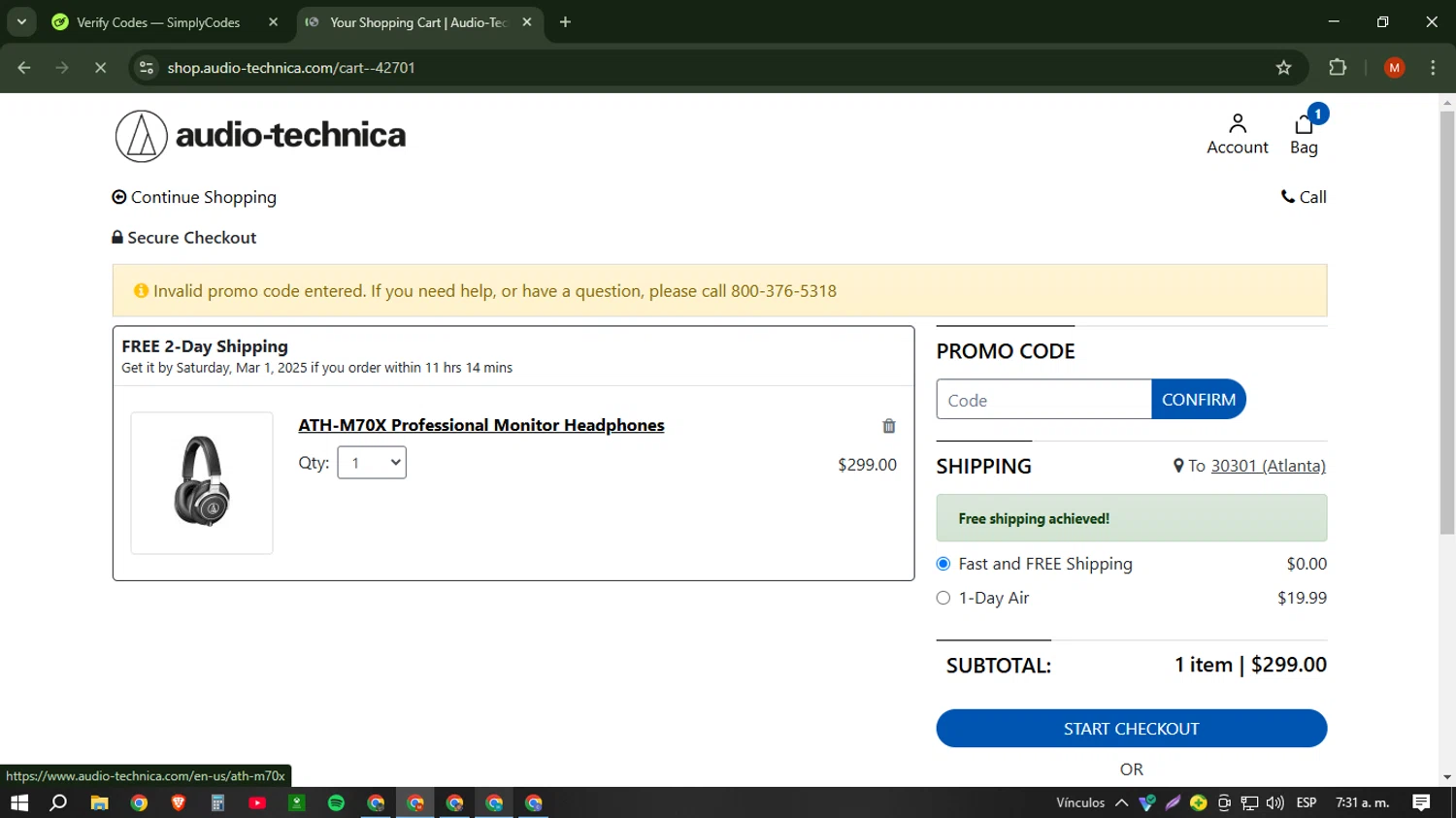
Task: Delete ATH-M70X with trash icon
Action: (x=888, y=426)
